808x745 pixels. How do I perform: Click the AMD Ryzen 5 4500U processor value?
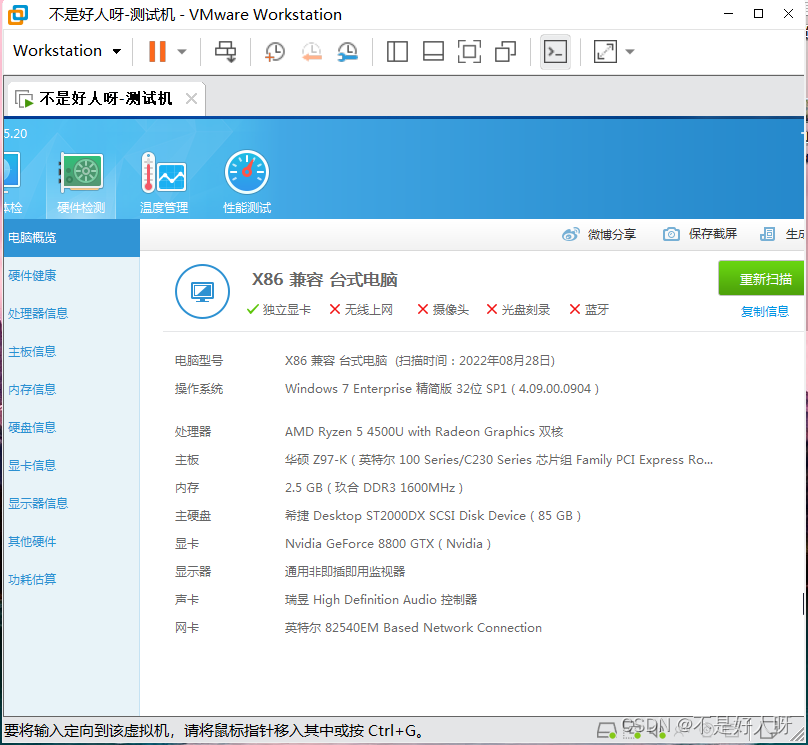[x=424, y=431]
